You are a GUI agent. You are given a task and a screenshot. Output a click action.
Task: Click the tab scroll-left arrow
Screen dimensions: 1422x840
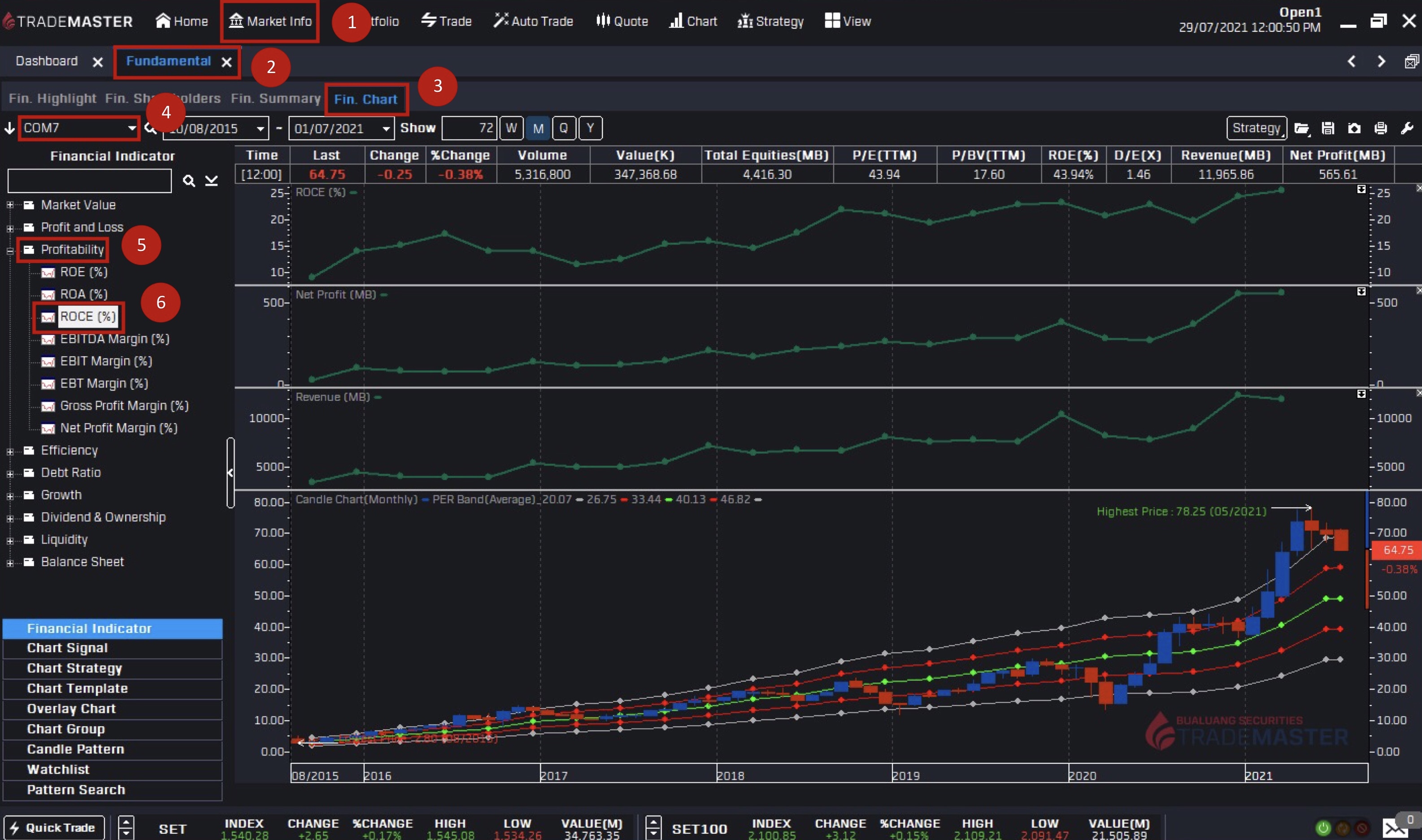[x=1352, y=61]
